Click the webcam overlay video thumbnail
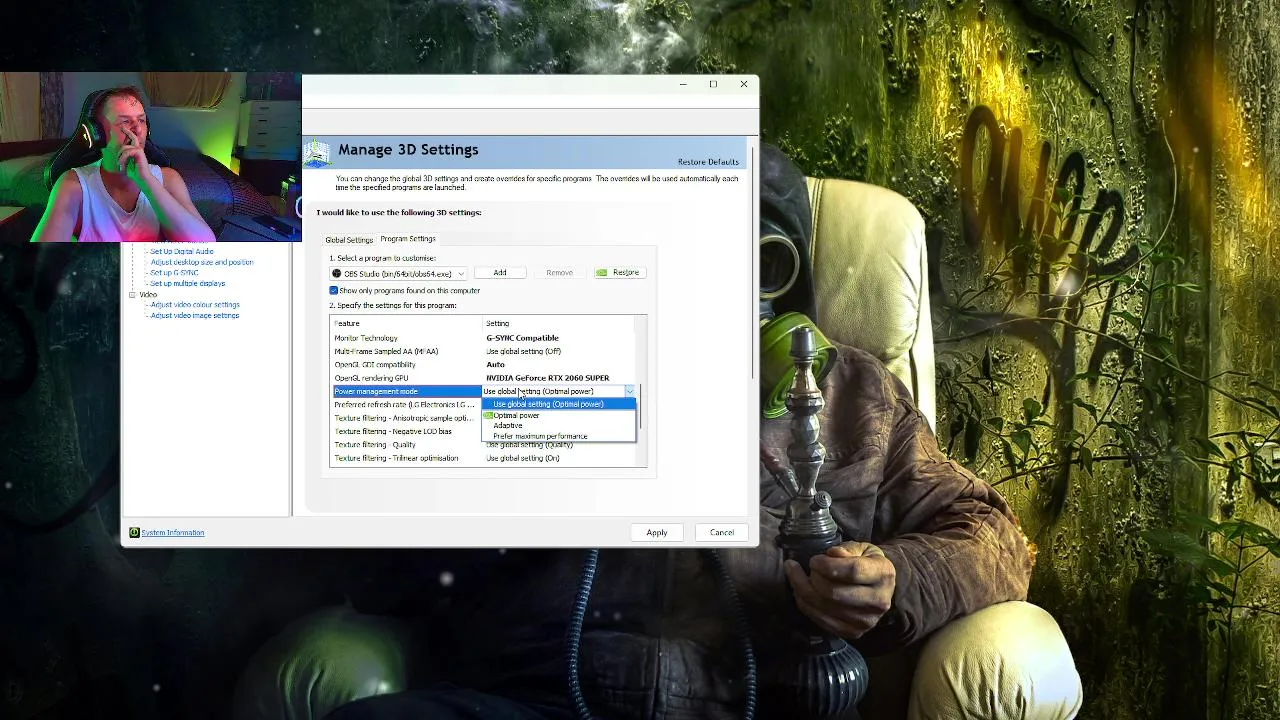The width and height of the screenshot is (1280, 720). 150,157
